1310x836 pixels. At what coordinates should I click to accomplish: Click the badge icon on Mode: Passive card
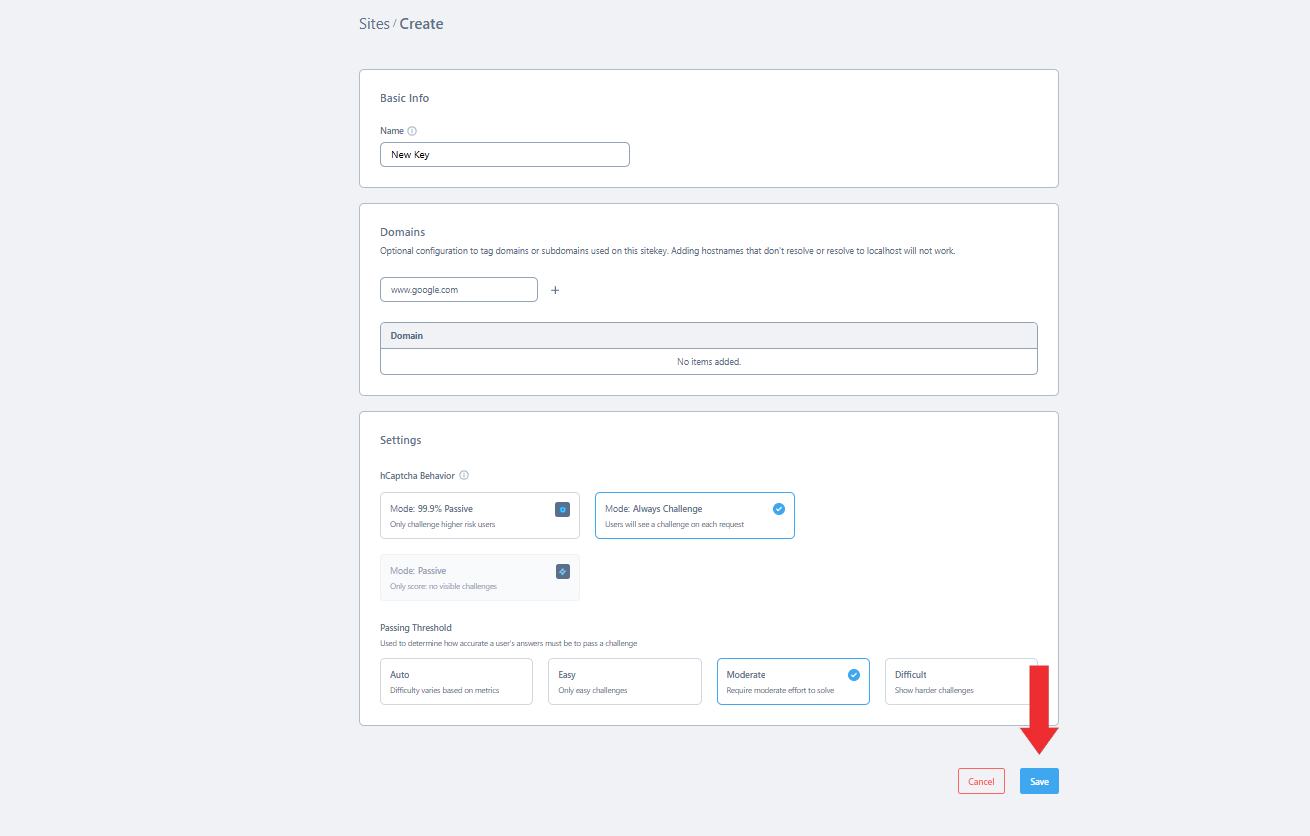(x=562, y=571)
